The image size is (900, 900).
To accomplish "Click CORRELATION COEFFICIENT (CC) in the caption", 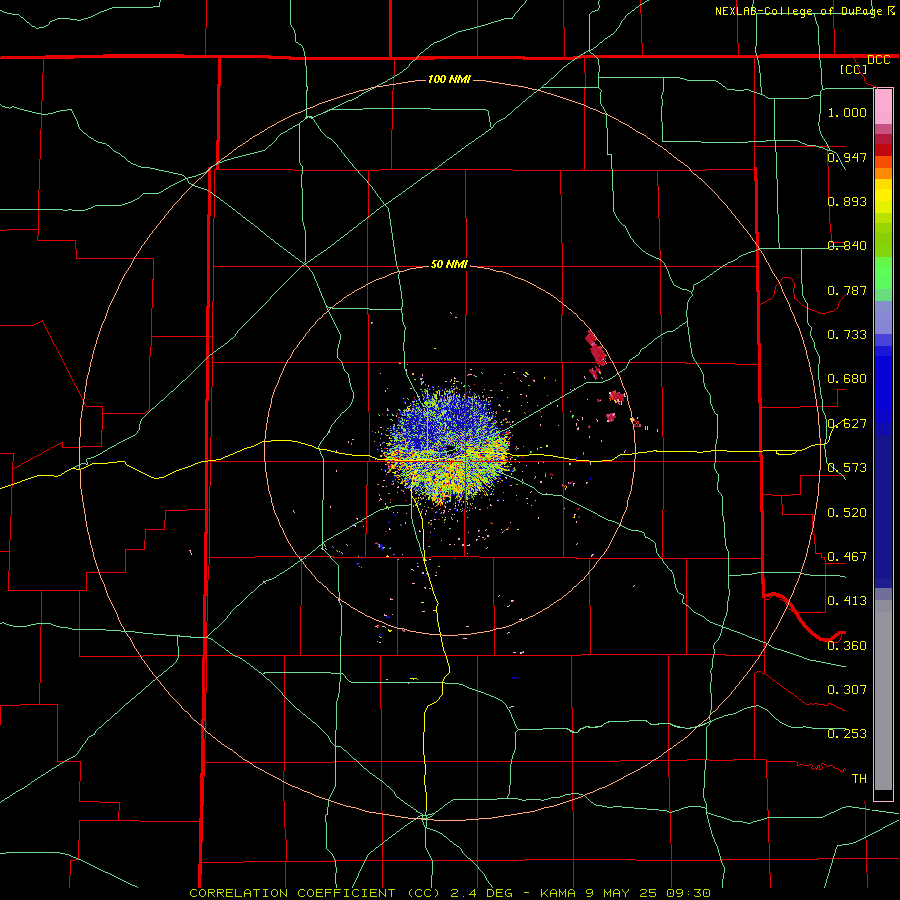I will 315,893.
